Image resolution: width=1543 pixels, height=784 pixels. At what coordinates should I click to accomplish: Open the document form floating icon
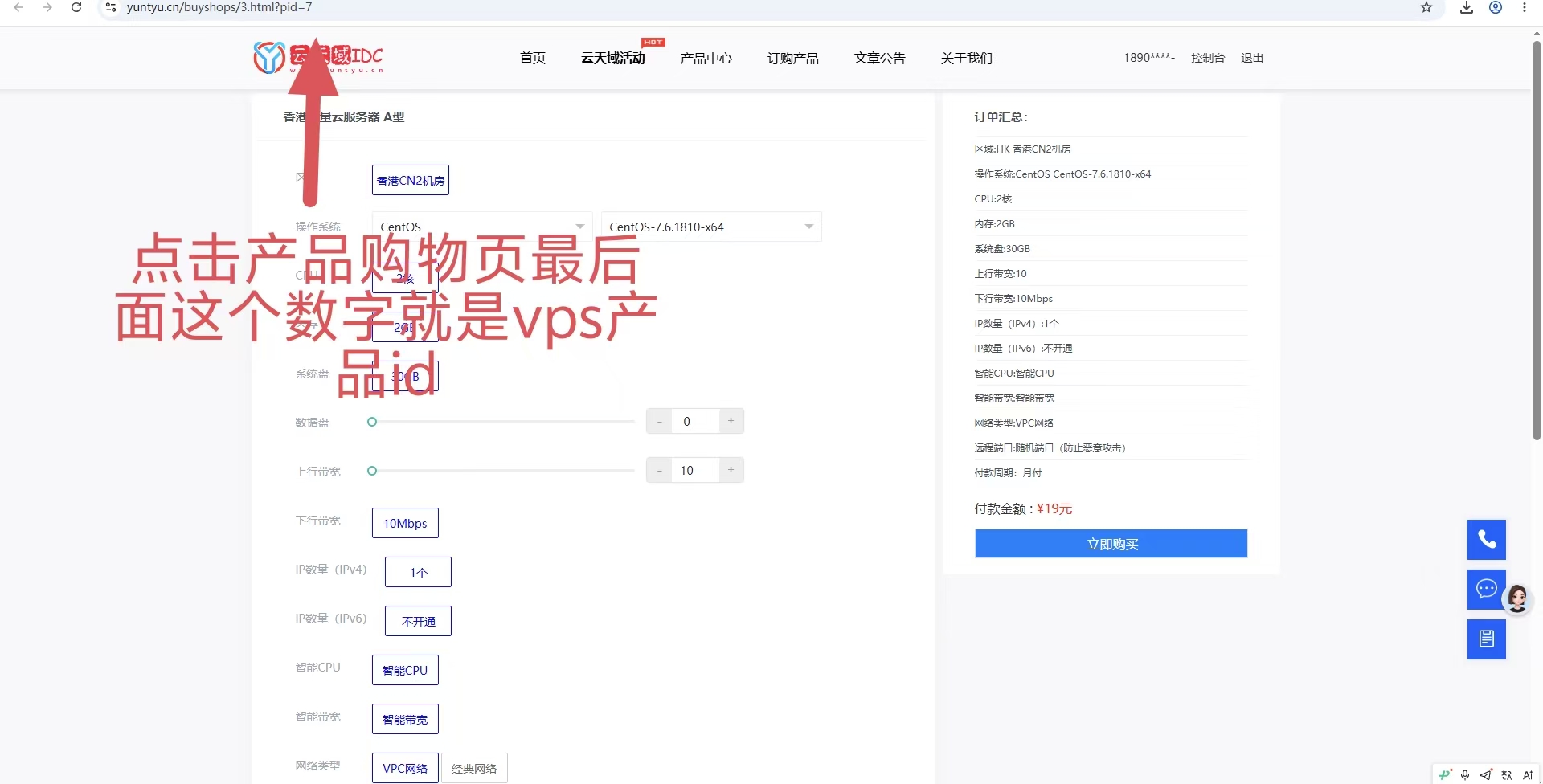tap(1487, 639)
